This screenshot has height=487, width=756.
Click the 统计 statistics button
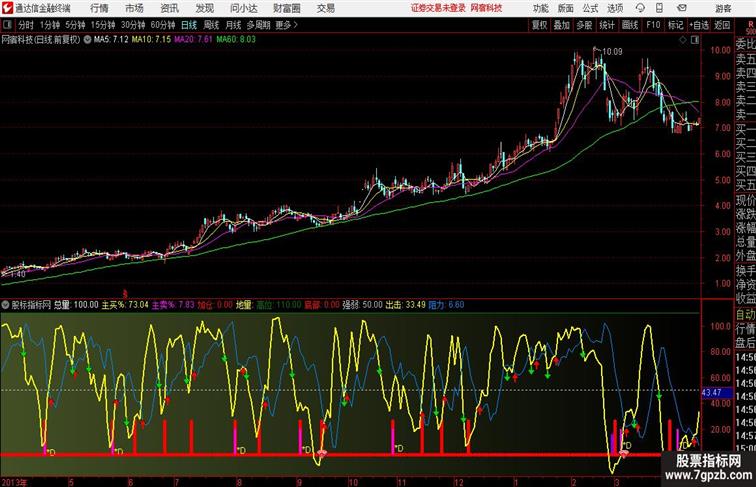pos(607,25)
